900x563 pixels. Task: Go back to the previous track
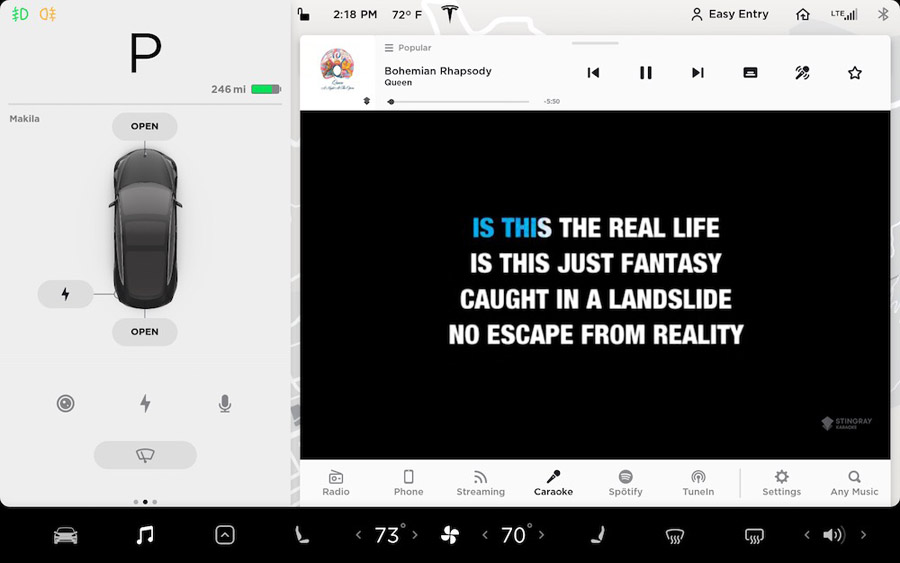pos(593,73)
